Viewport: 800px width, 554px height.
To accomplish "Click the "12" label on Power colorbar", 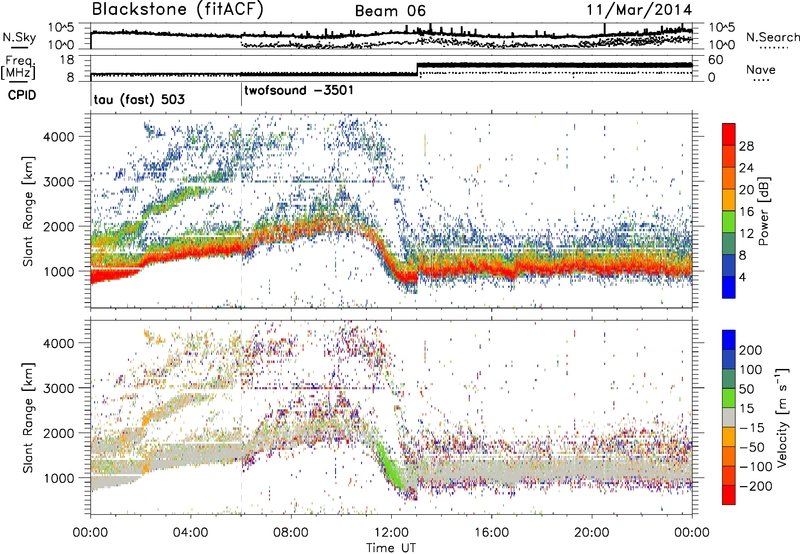I will [746, 234].
